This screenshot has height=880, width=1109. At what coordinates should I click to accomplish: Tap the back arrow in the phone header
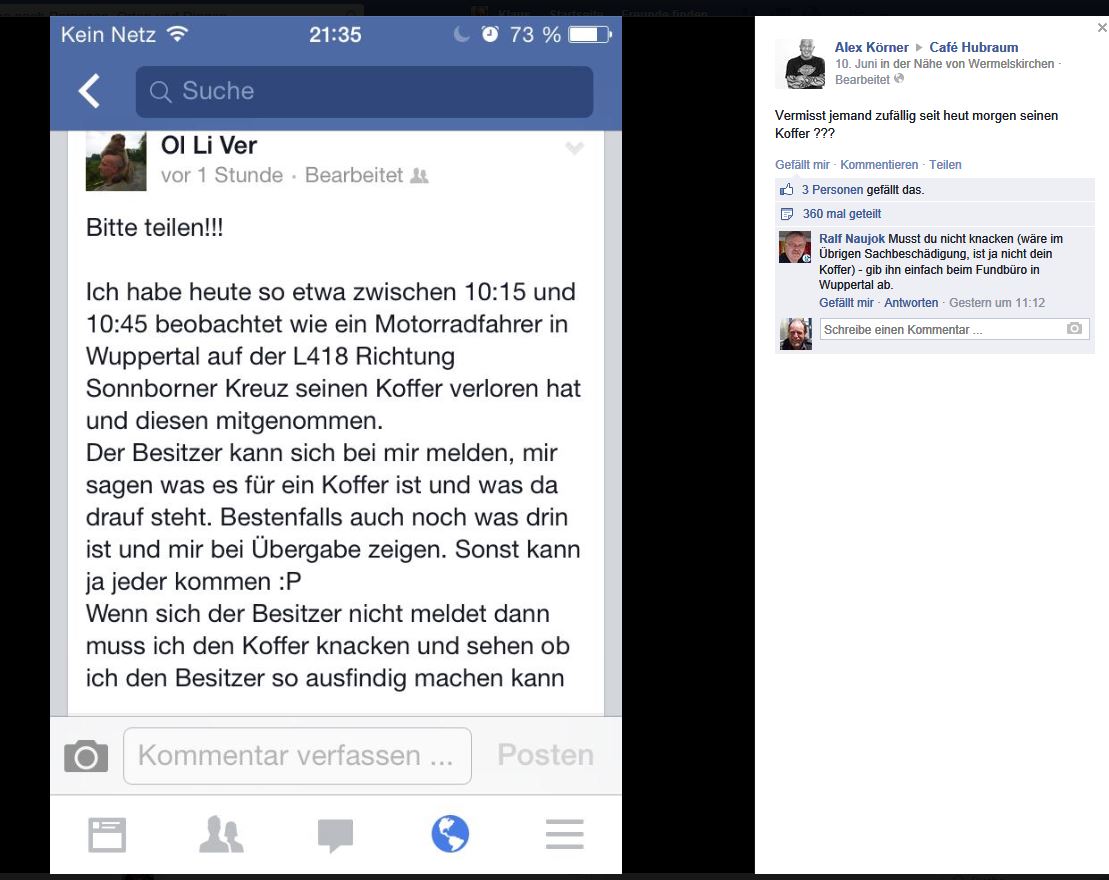coord(89,91)
